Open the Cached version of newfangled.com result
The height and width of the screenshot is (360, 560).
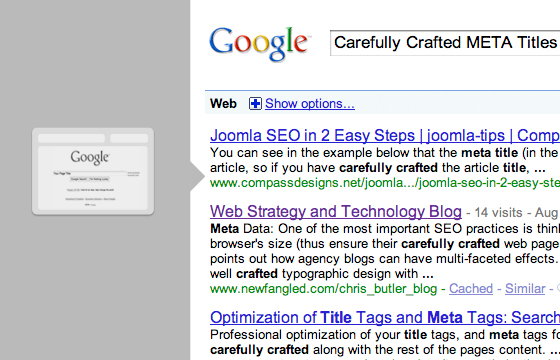pos(471,289)
